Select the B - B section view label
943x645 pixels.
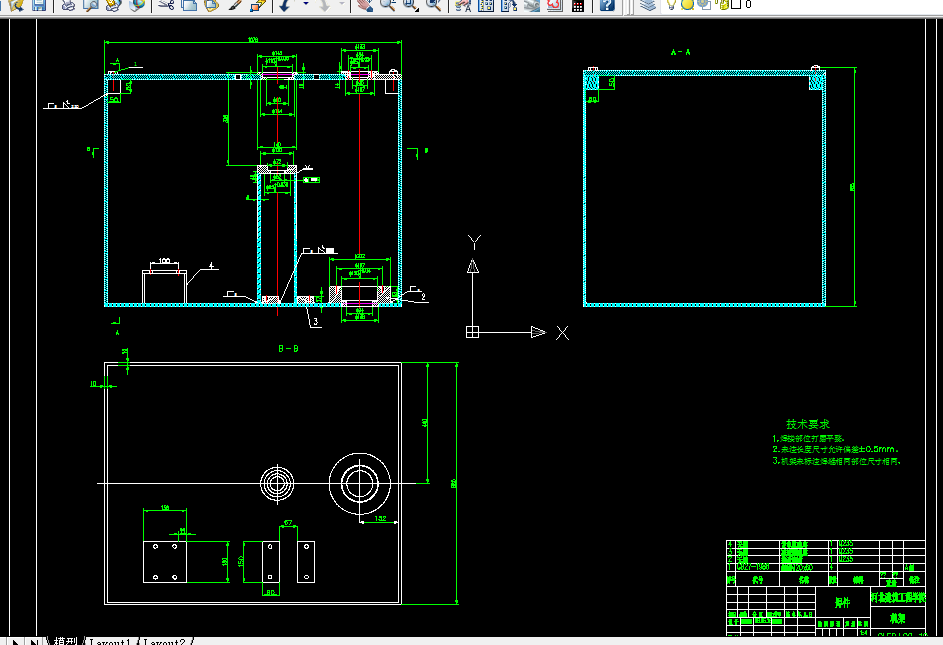click(288, 349)
